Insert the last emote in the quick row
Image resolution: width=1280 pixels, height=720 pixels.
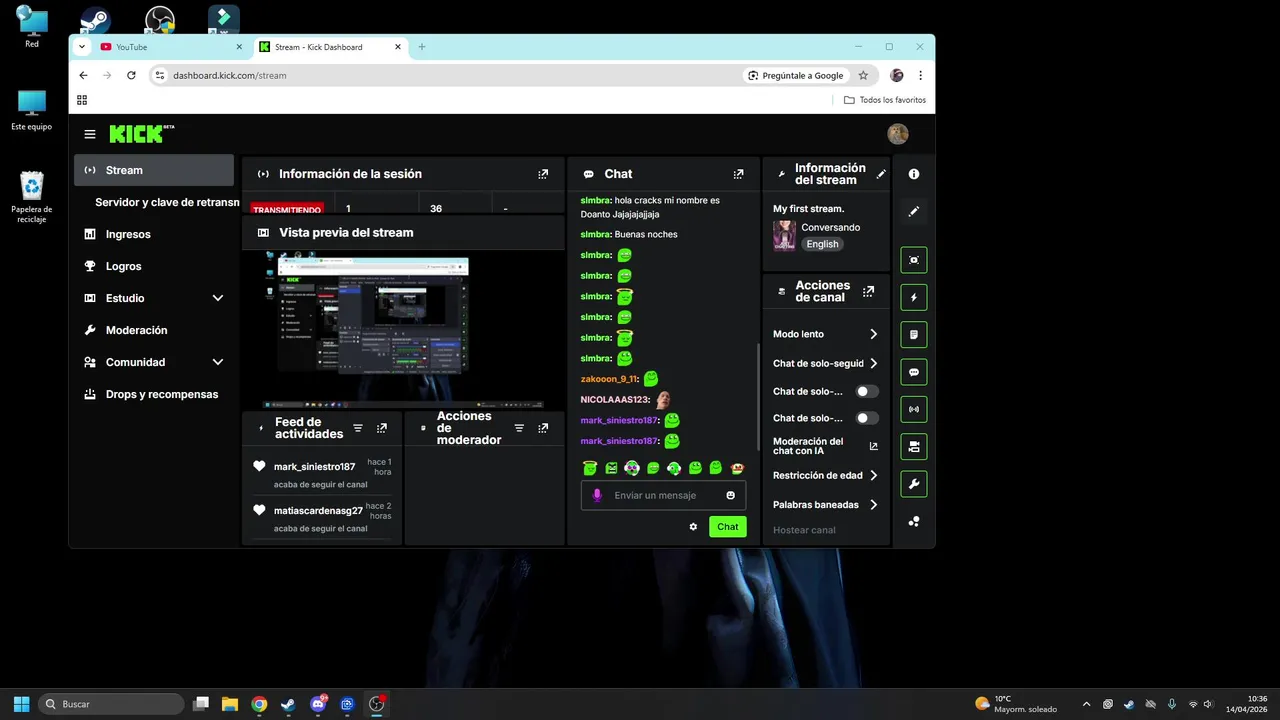point(737,467)
